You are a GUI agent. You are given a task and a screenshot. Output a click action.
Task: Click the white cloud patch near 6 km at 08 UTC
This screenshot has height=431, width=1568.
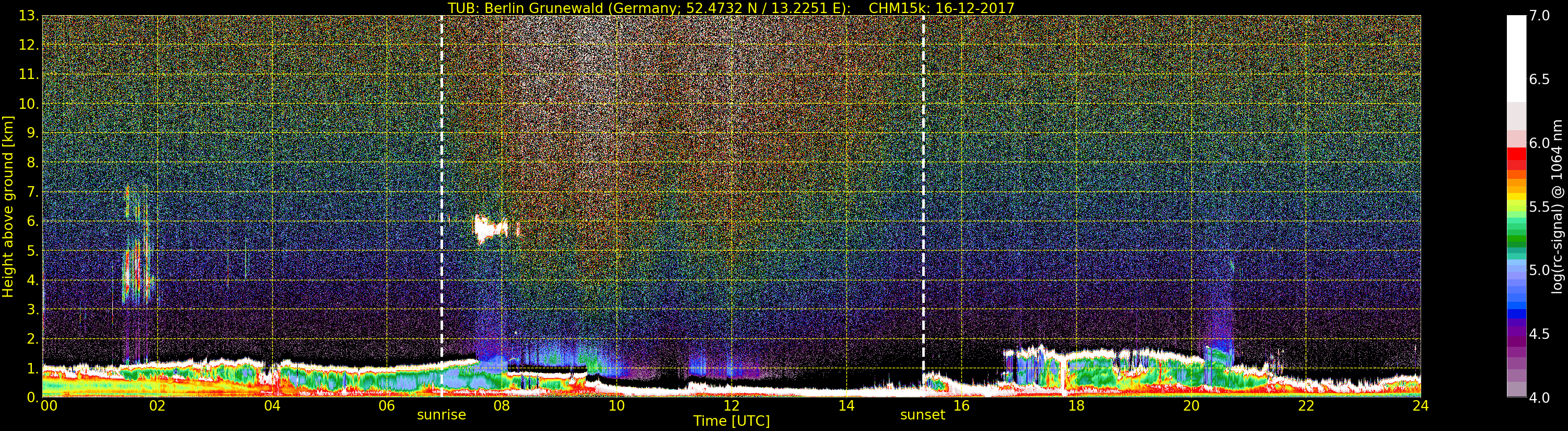pos(491,229)
